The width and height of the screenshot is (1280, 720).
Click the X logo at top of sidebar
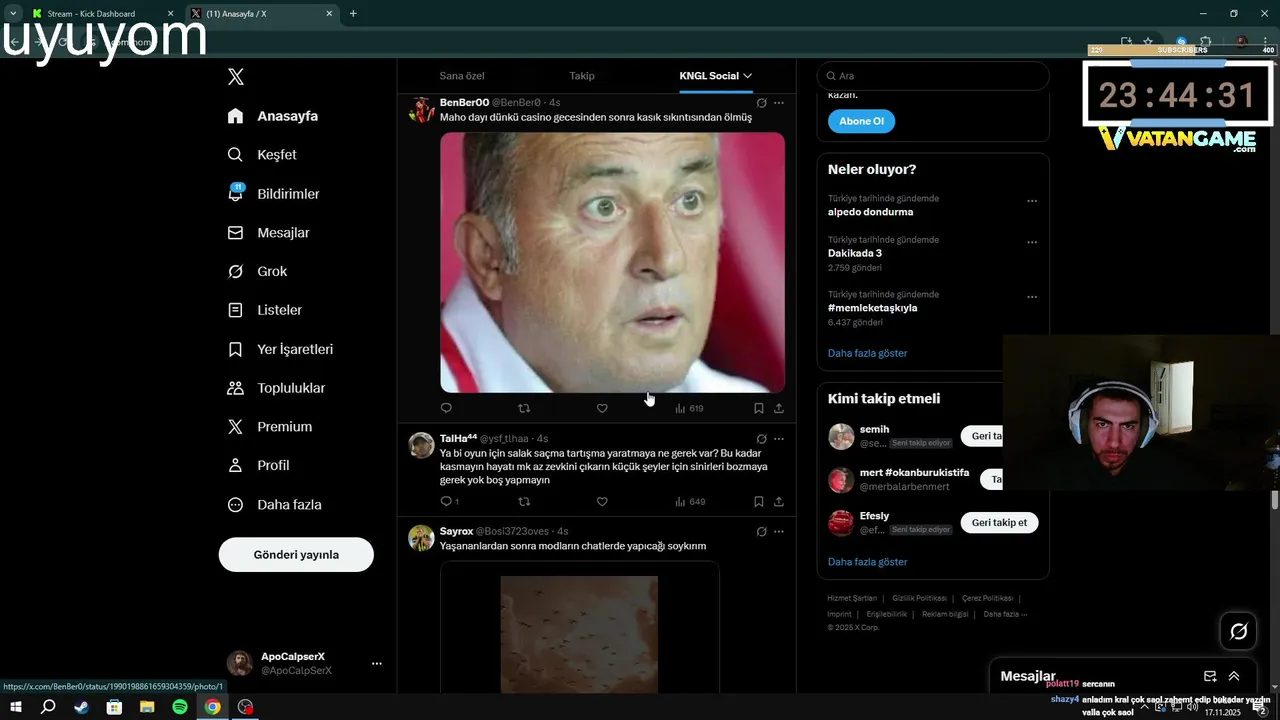point(236,77)
